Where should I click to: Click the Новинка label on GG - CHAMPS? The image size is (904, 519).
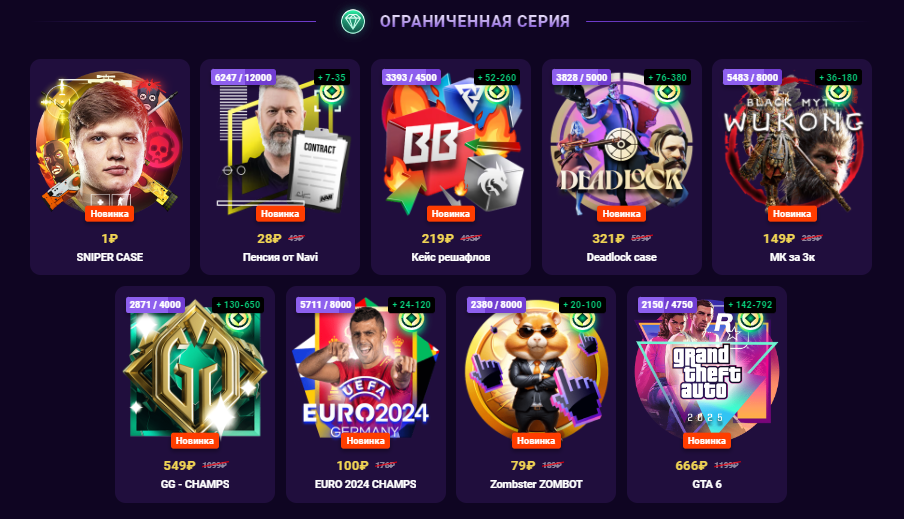195,441
